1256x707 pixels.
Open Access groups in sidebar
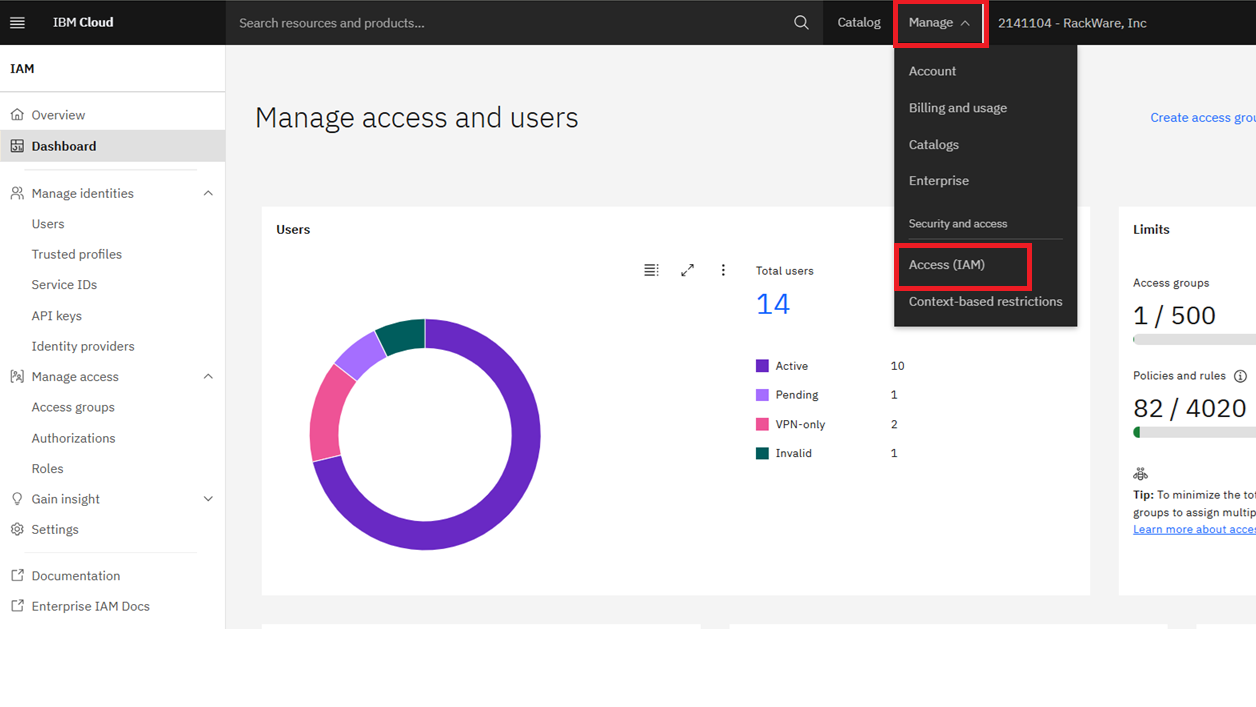(73, 407)
